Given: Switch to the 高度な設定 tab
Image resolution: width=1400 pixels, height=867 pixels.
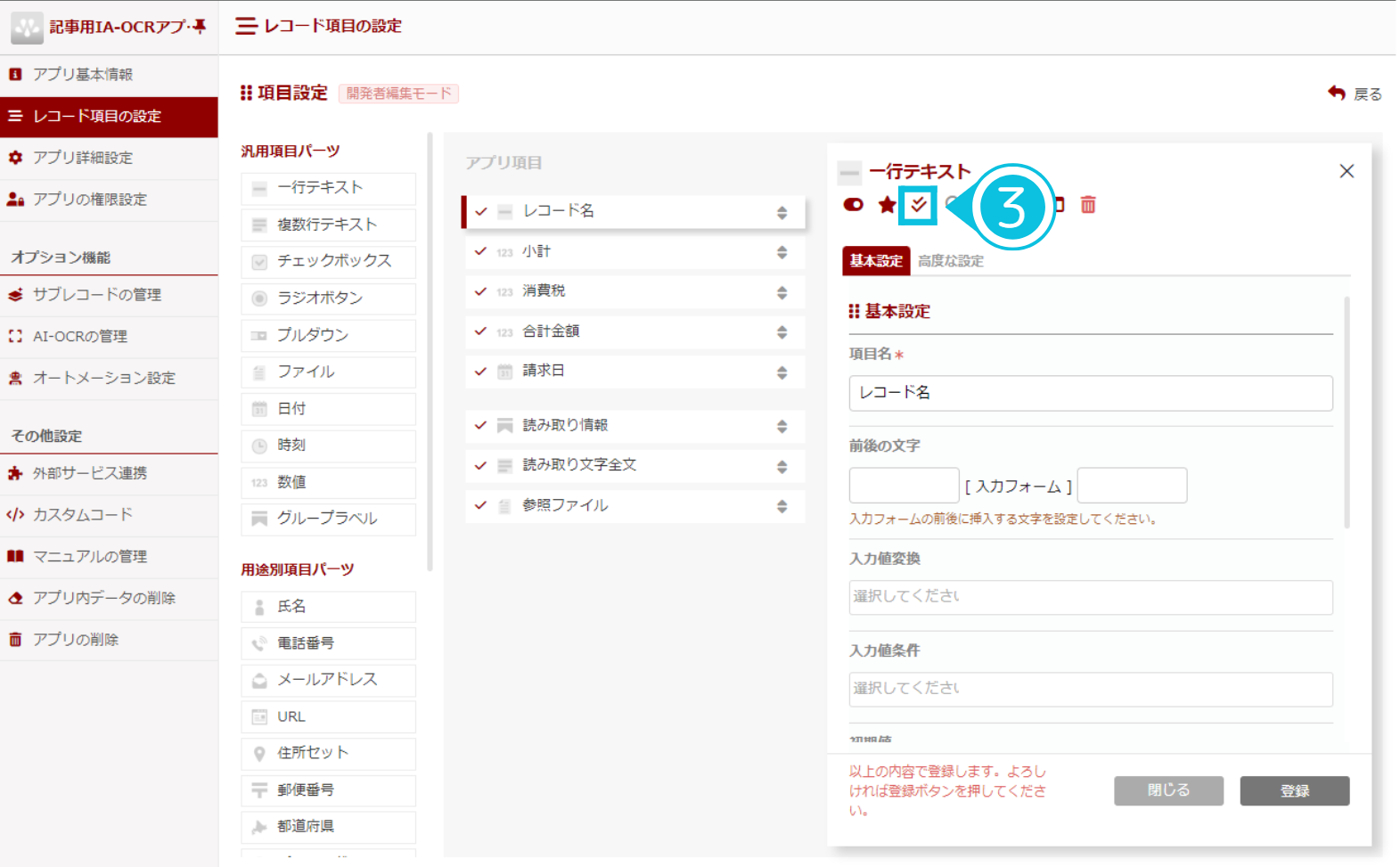Looking at the screenshot, I should click(951, 261).
